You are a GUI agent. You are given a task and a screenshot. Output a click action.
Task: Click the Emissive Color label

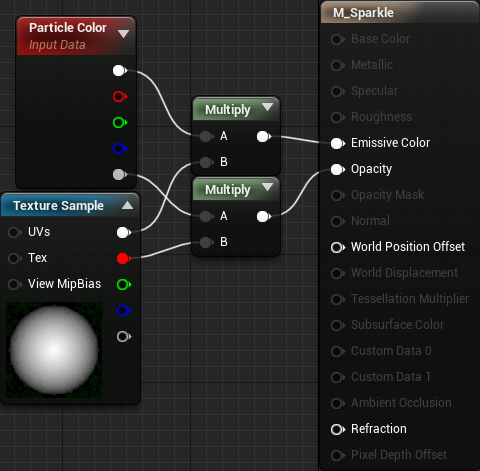tap(390, 143)
